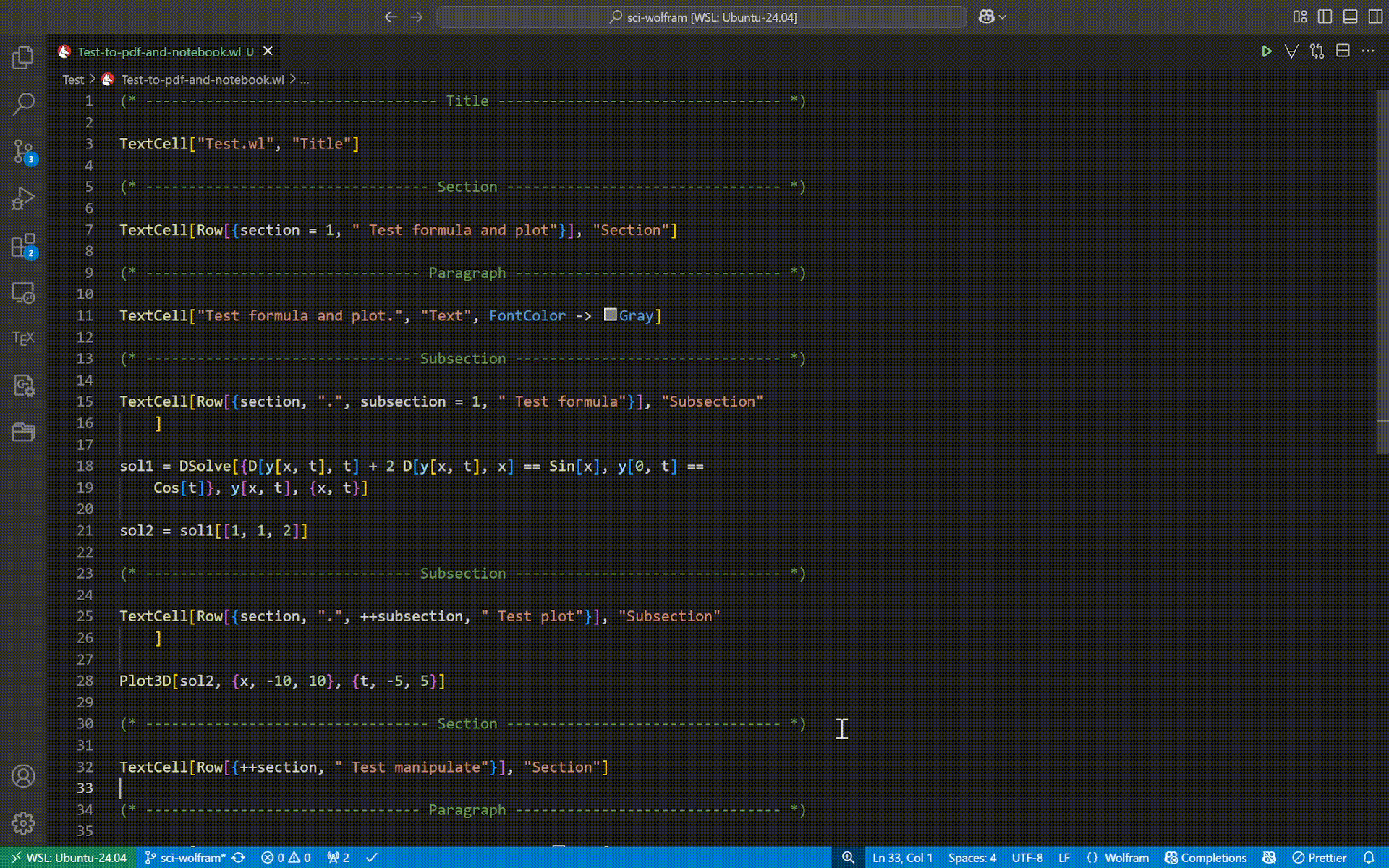Click the Plot3D[sol2 code line

pos(282,681)
